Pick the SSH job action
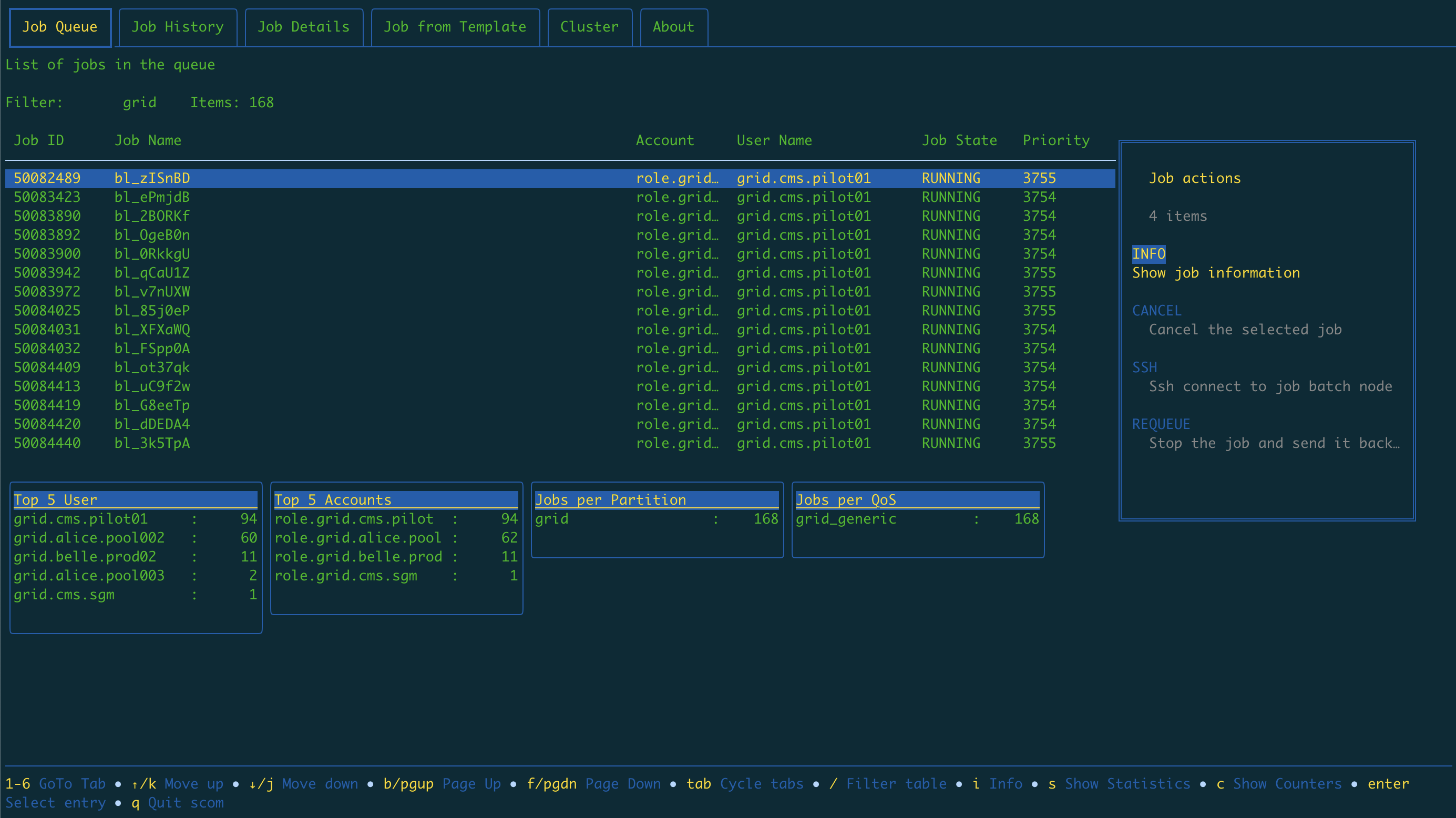1456x818 pixels. click(1145, 367)
